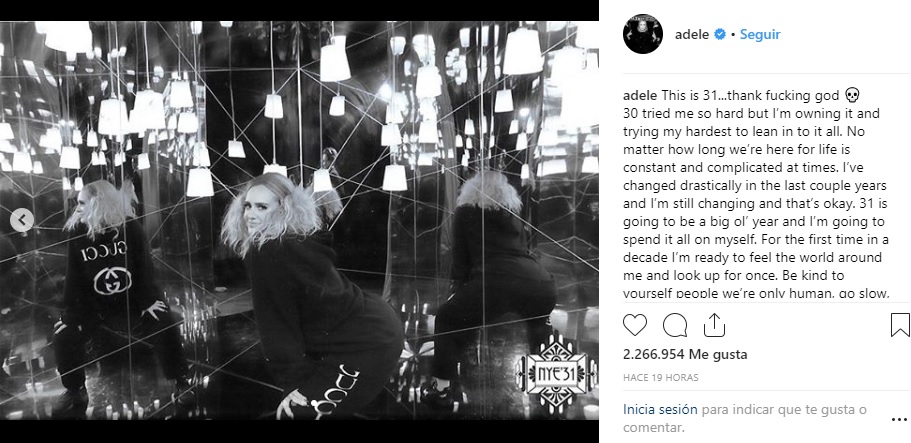View the 2.266.954 Me gusta likes list
This screenshot has height=443, width=911.
[685, 354]
